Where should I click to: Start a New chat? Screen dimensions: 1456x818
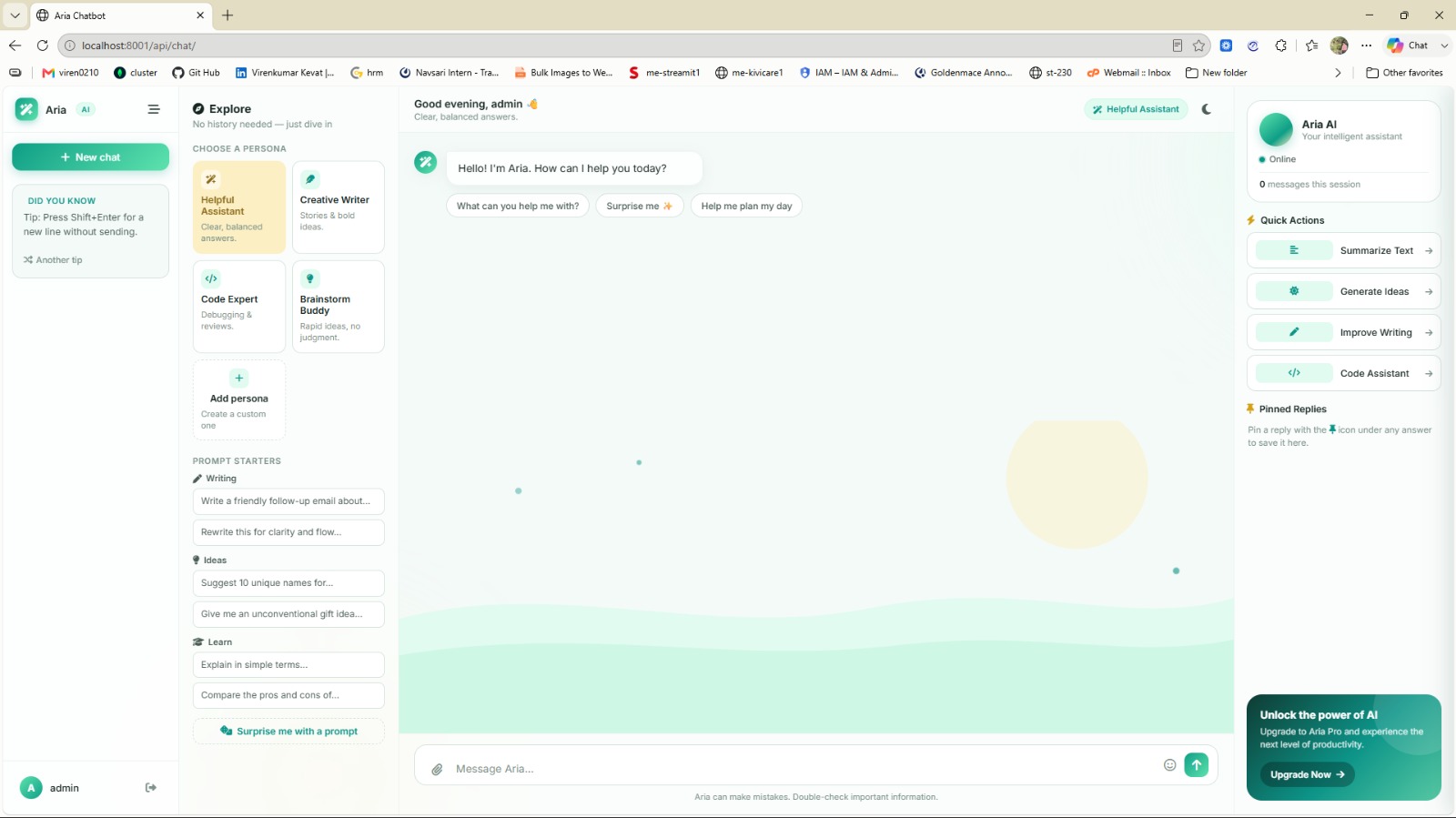point(90,157)
